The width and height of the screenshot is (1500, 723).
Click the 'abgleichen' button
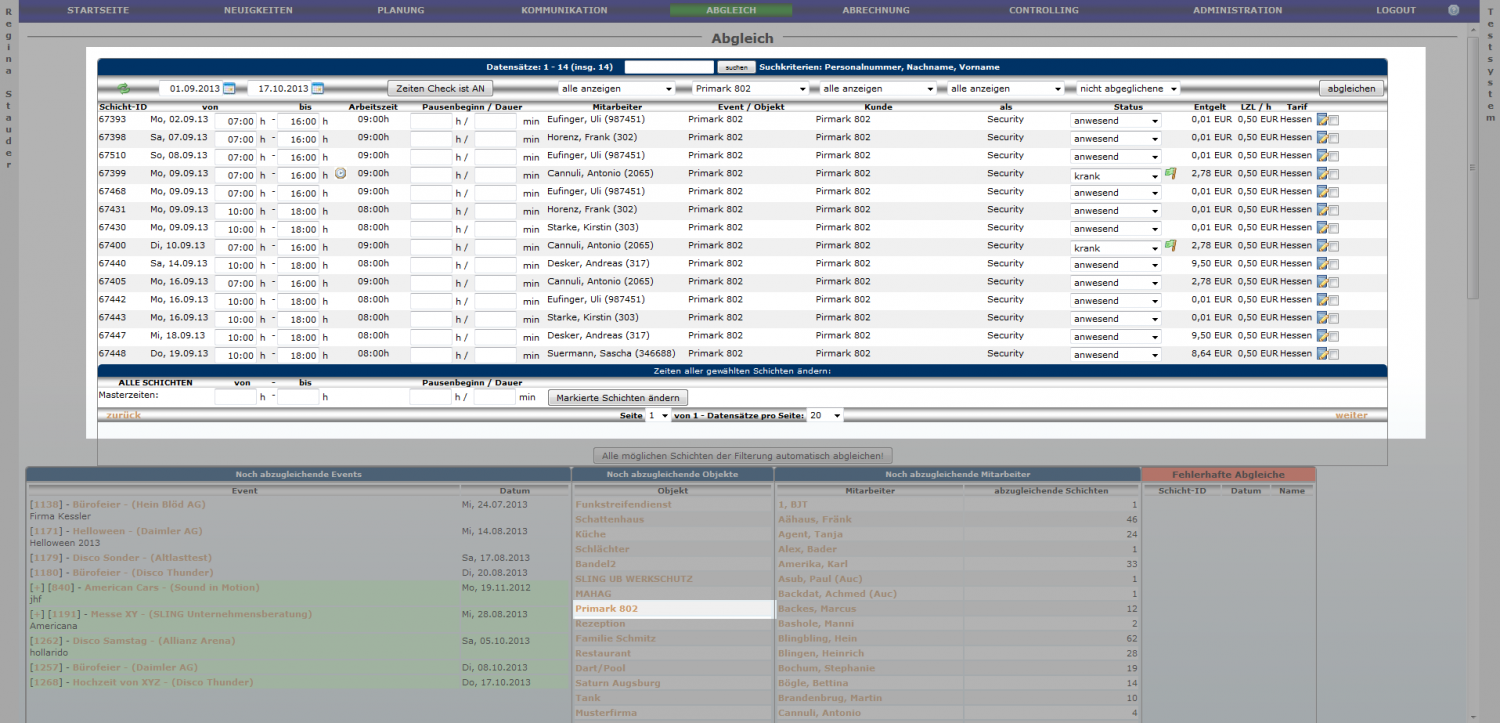tap(1351, 89)
